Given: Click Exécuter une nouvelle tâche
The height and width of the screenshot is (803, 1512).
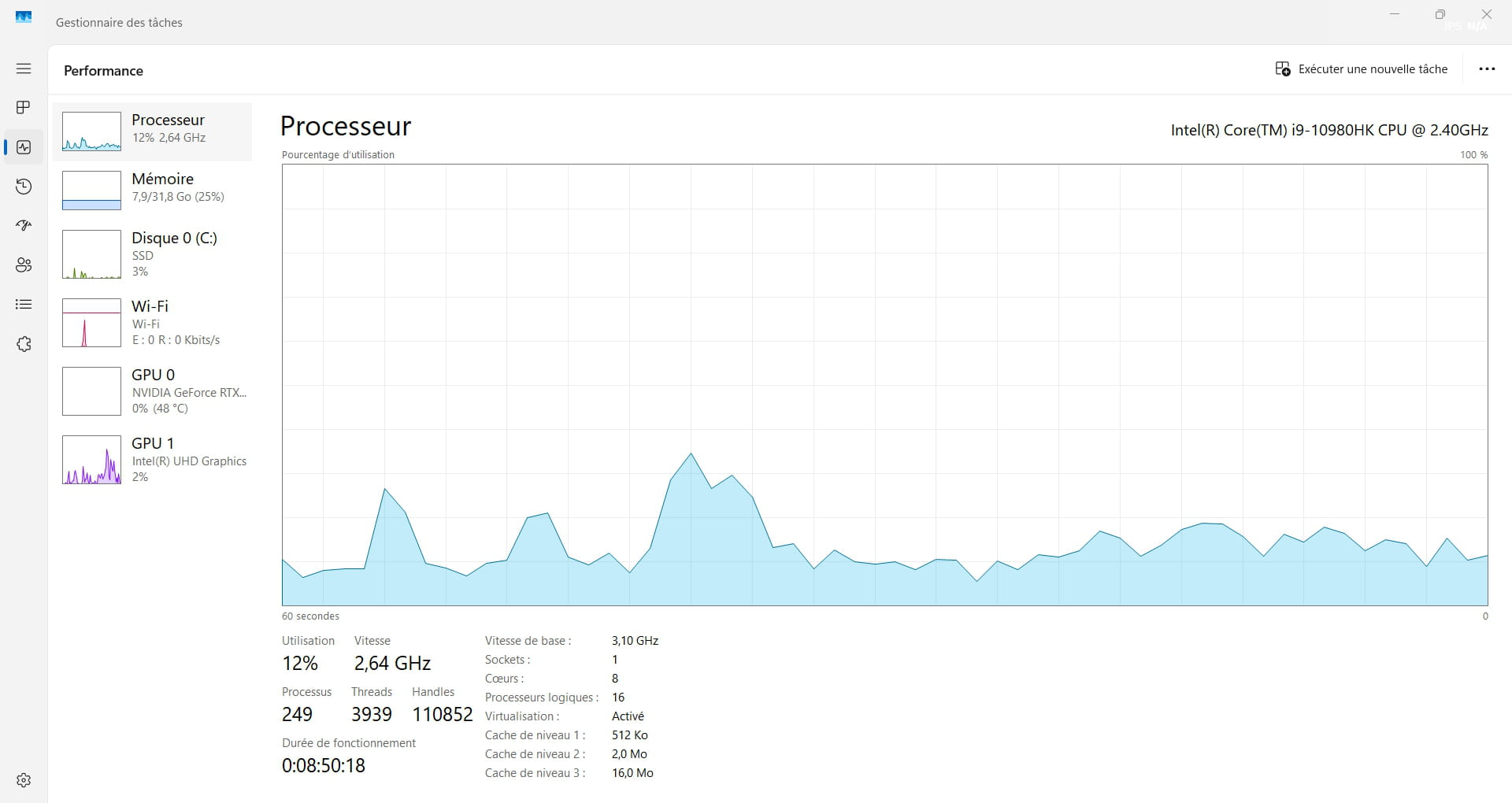Looking at the screenshot, I should pyautogui.click(x=1361, y=69).
